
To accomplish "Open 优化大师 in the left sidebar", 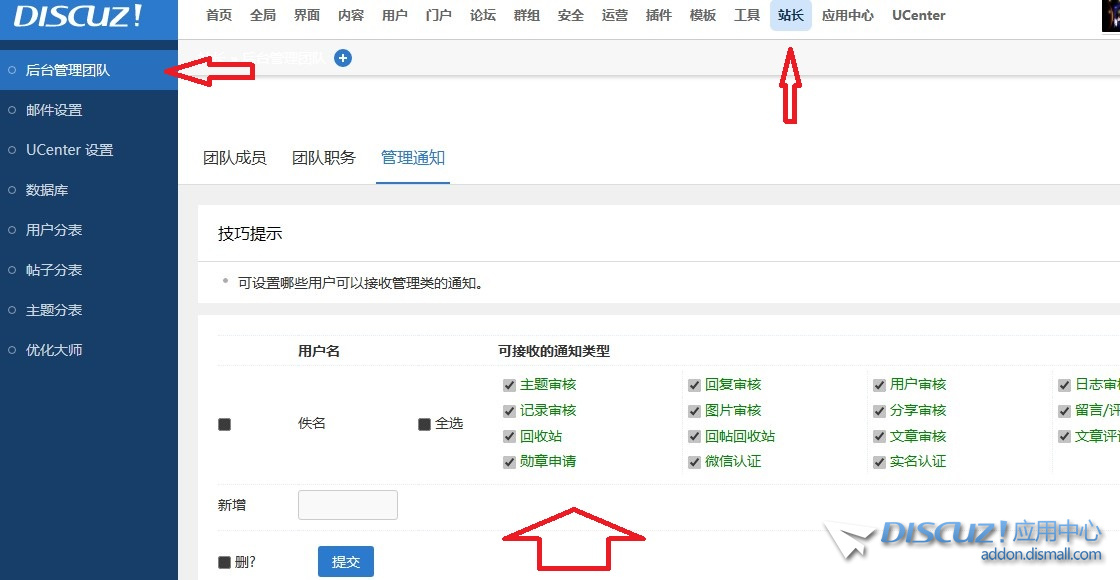I will click(x=54, y=350).
